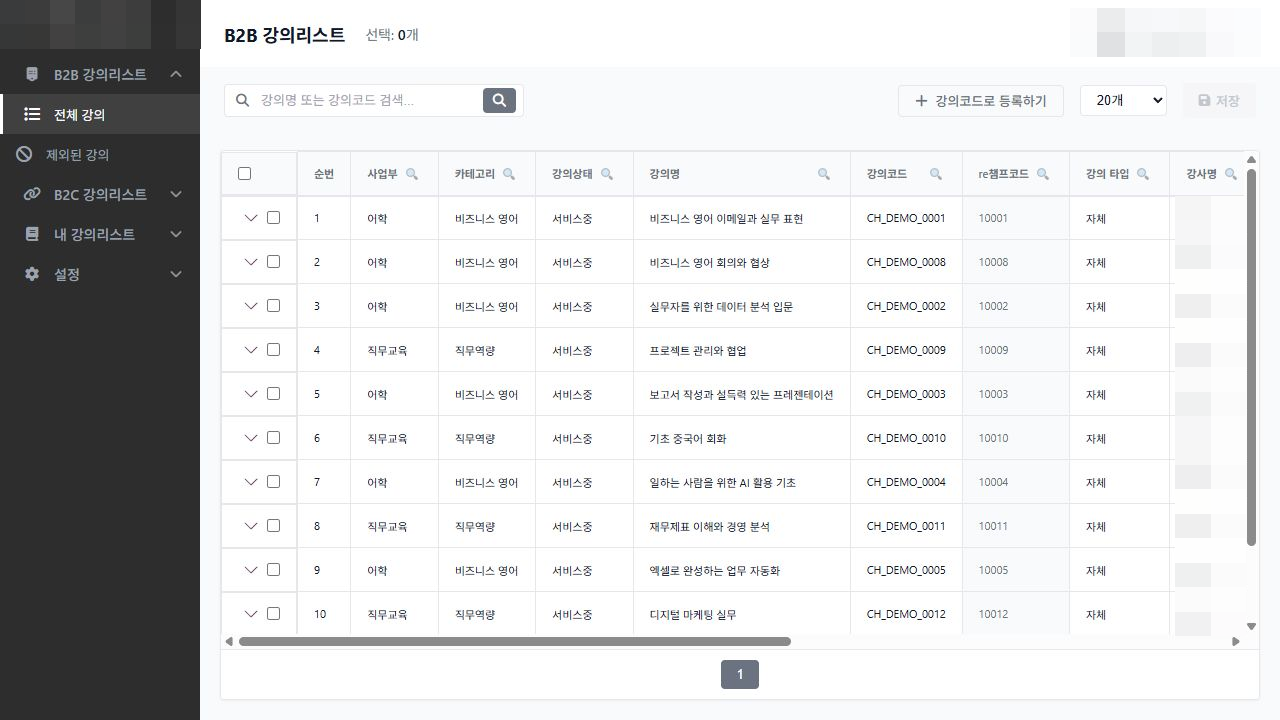Expand row 9 details chevron

251,570
